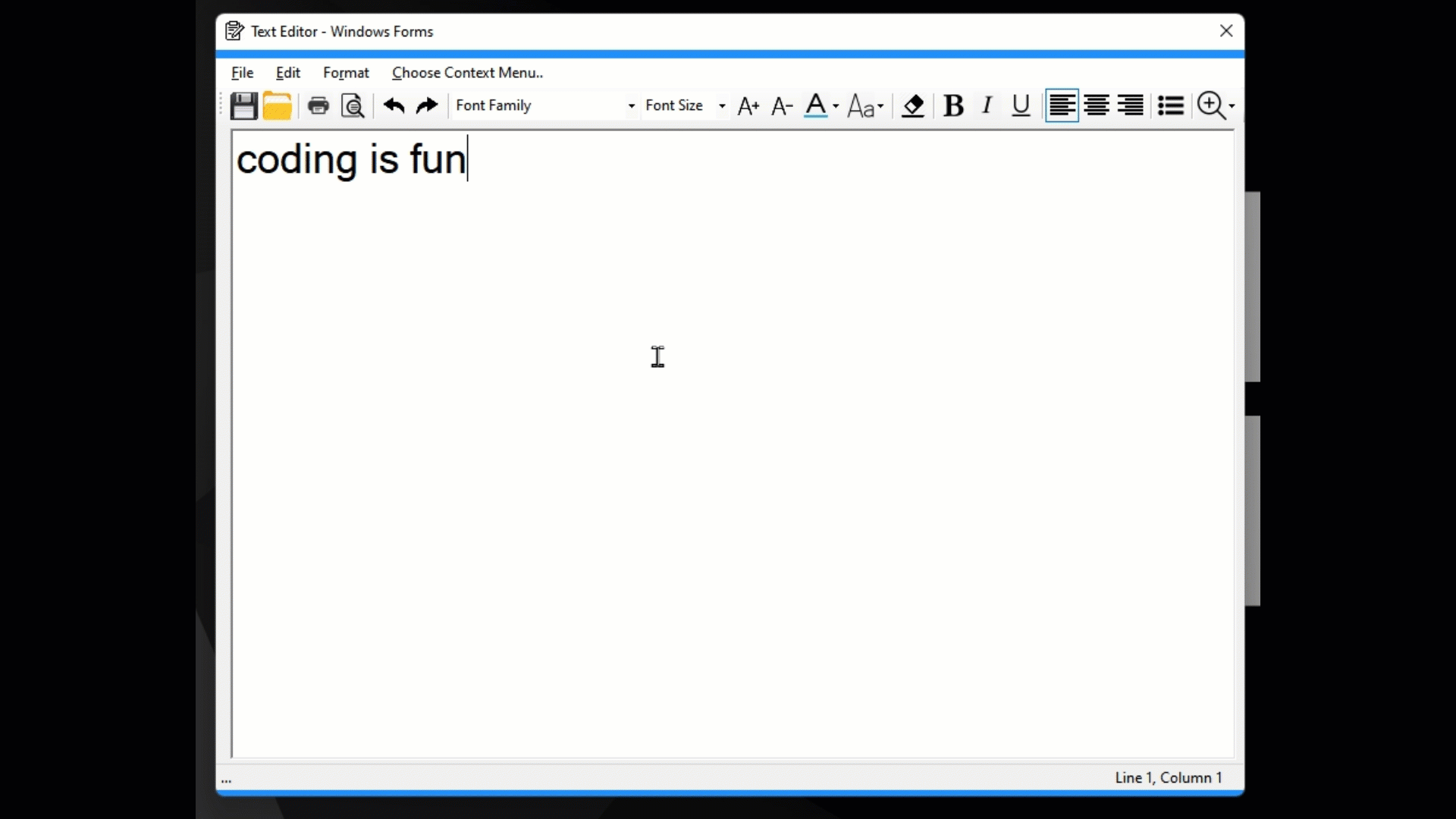This screenshot has width=1456, height=819.
Task: Open print preview magnifier icon
Action: (353, 106)
